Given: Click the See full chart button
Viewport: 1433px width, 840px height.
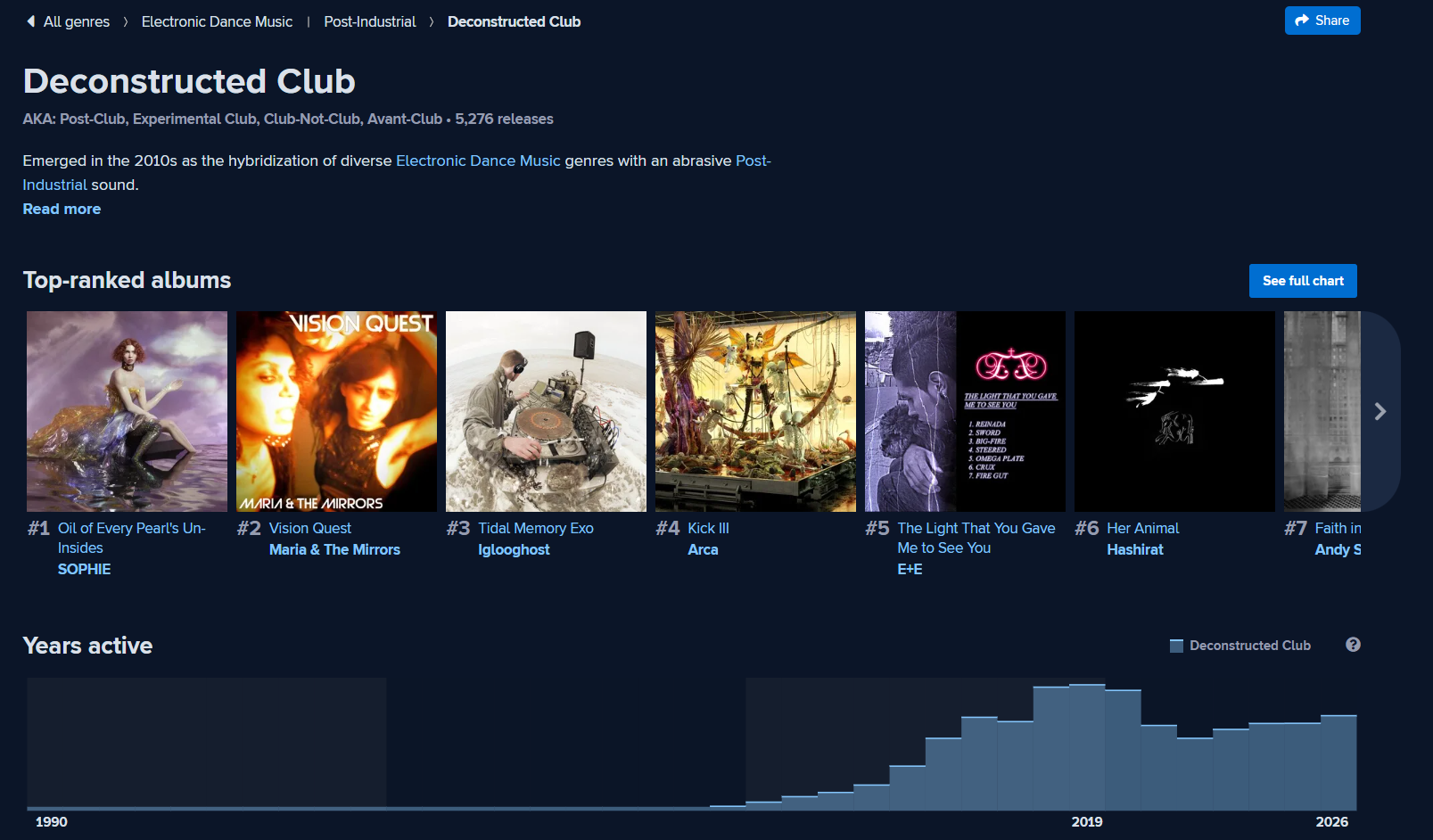Looking at the screenshot, I should 1303,281.
